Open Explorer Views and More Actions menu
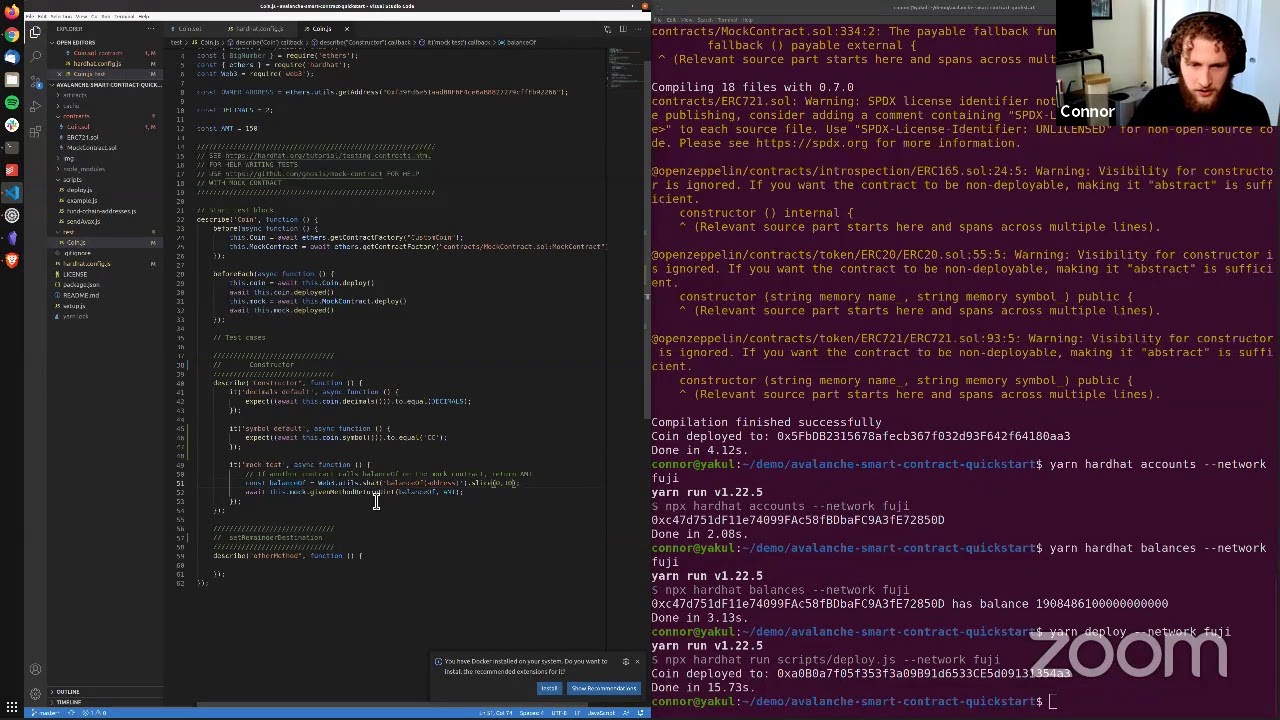Image resolution: width=1280 pixels, height=720 pixels. (151, 29)
